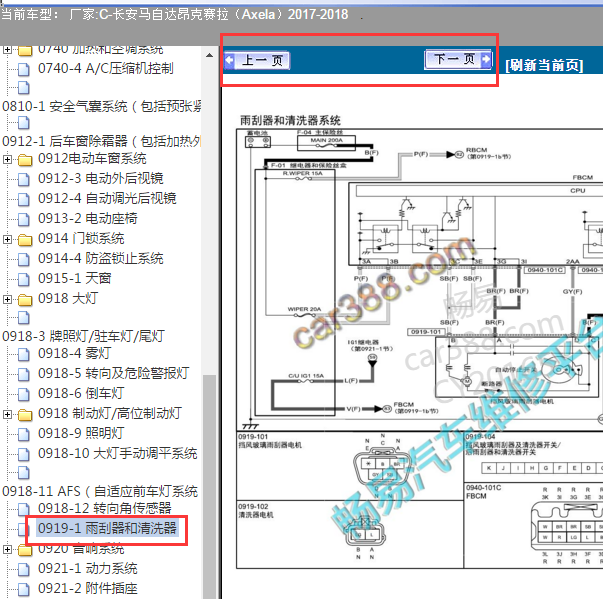Click the 0919-101 connector label in diagram

click(426, 331)
